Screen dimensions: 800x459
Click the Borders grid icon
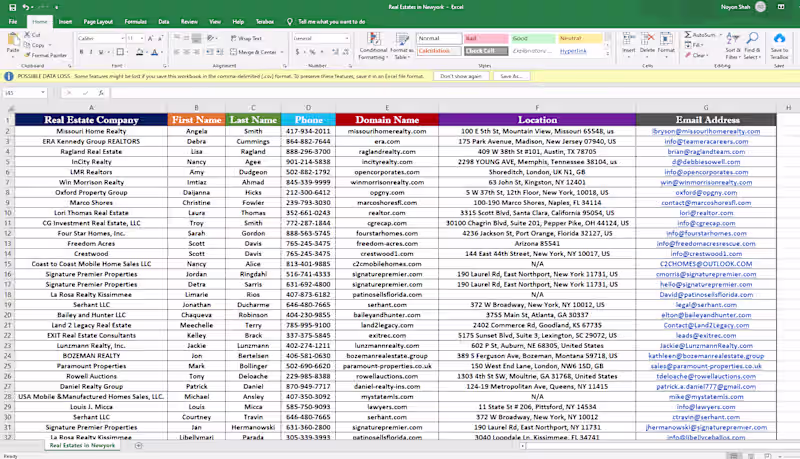click(120, 52)
